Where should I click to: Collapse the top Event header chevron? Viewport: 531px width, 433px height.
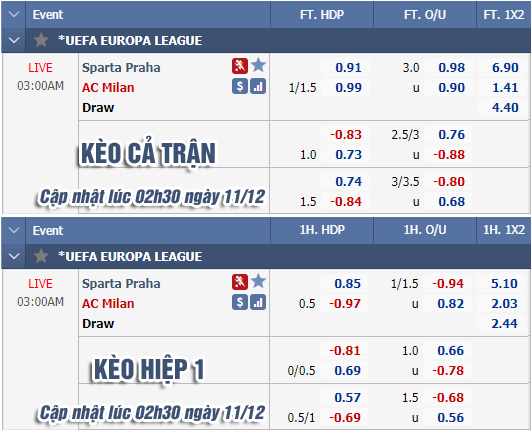14,14
